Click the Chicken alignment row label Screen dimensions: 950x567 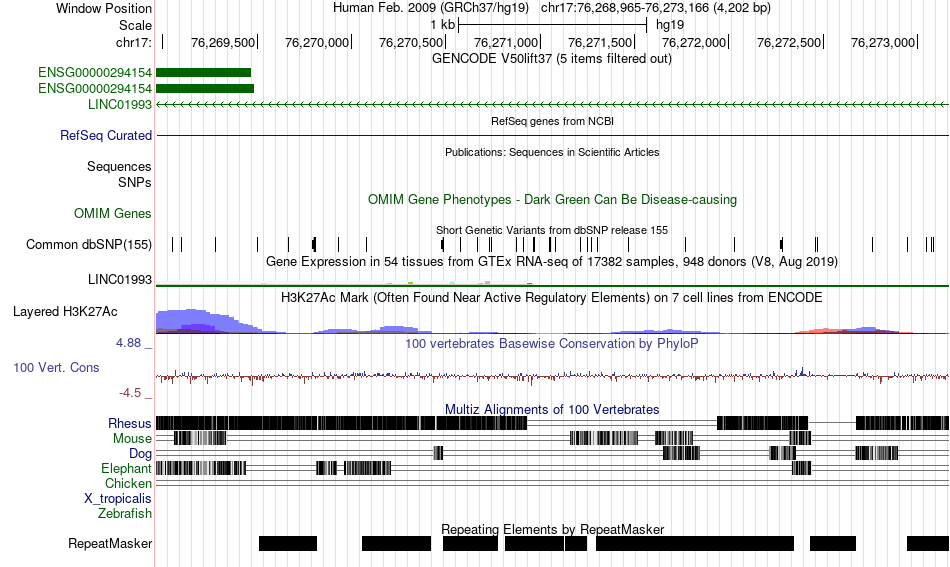[x=128, y=483]
